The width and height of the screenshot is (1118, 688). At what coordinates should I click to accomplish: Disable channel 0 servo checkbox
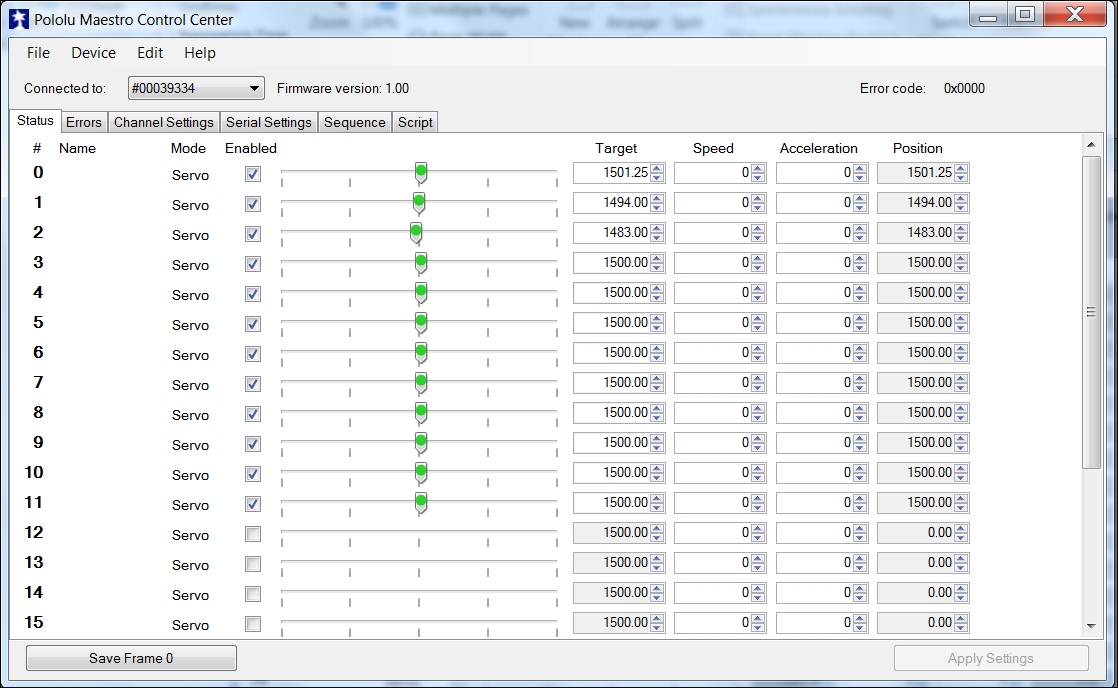[252, 174]
